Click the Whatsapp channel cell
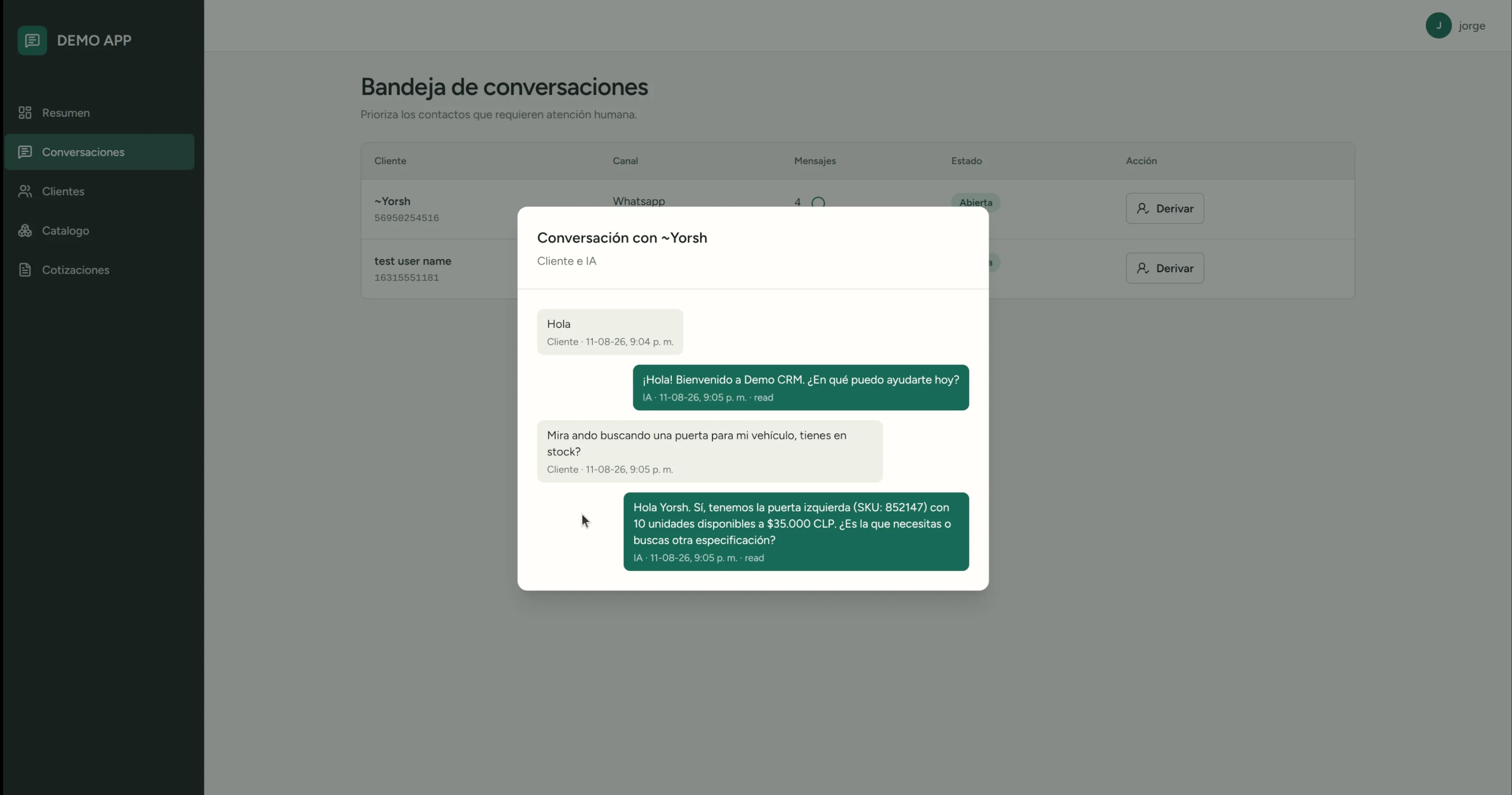The width and height of the screenshot is (1512, 795). tap(639, 201)
